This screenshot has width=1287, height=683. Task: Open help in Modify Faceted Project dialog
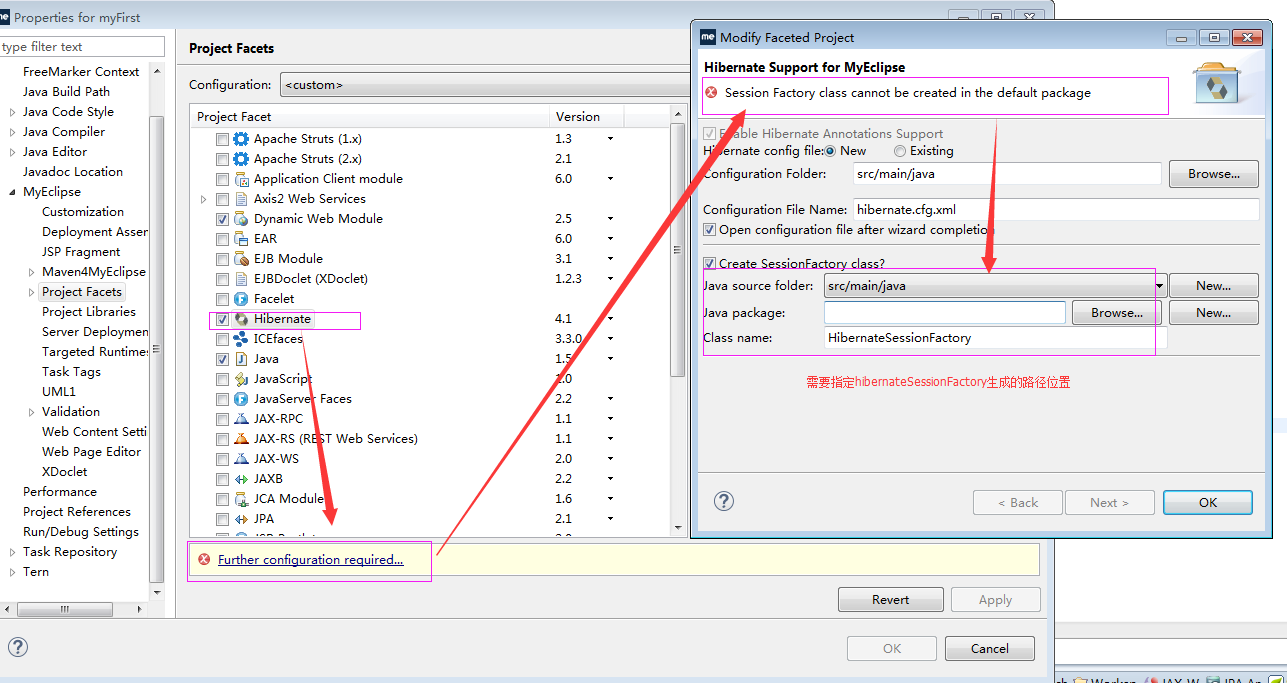725,502
